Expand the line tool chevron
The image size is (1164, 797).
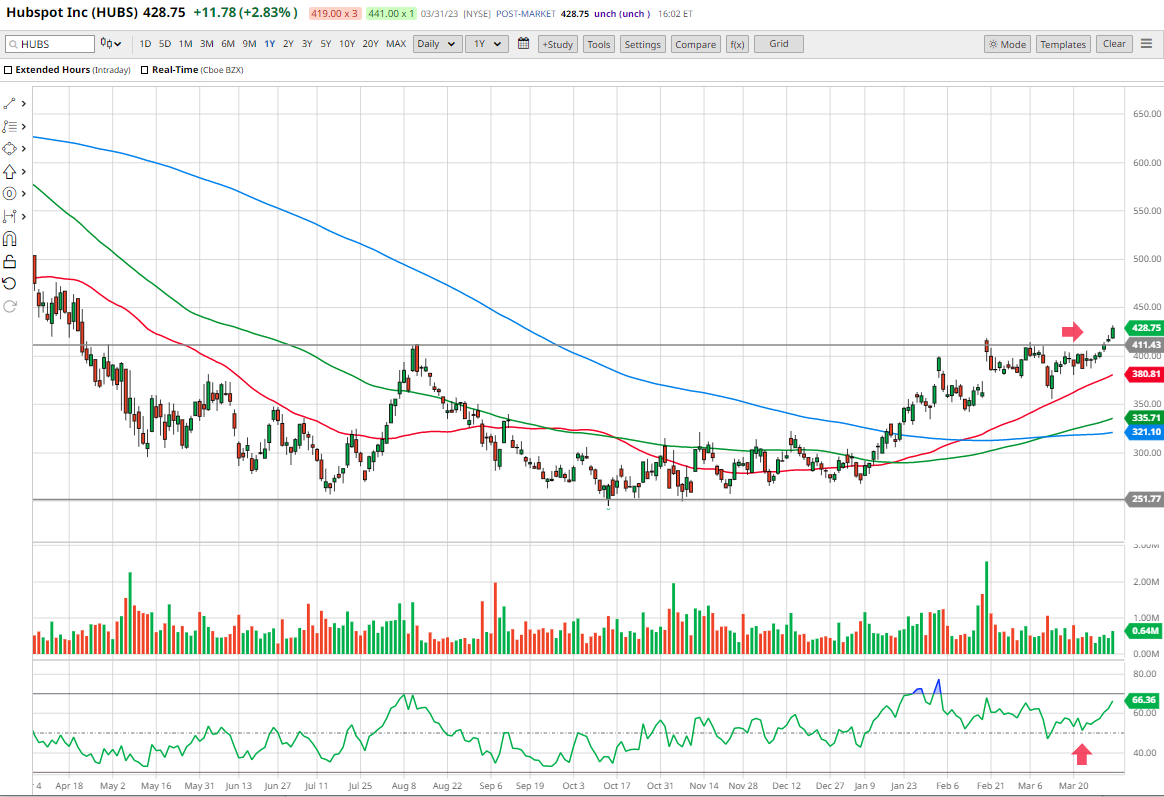[24, 104]
